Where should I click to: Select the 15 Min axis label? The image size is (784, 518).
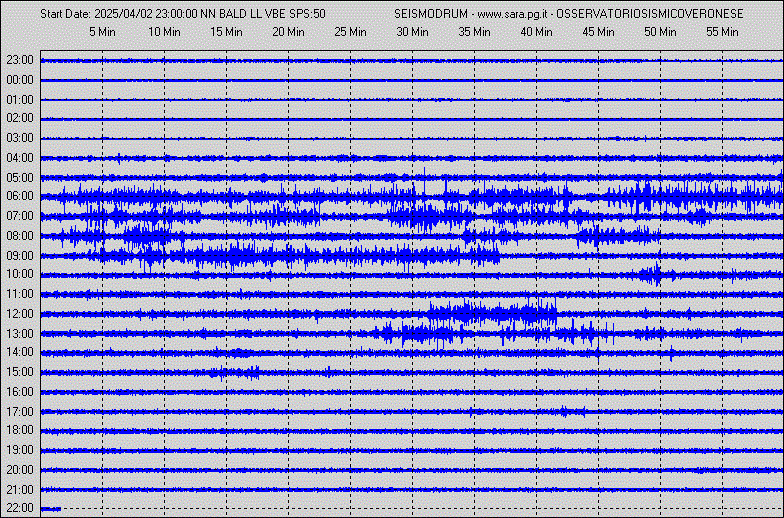coord(226,32)
